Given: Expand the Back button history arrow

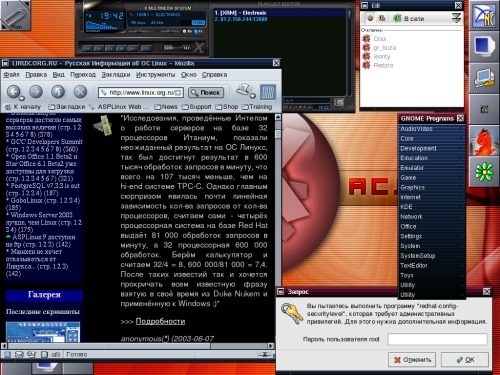Looking at the screenshot, I should coord(22,98).
